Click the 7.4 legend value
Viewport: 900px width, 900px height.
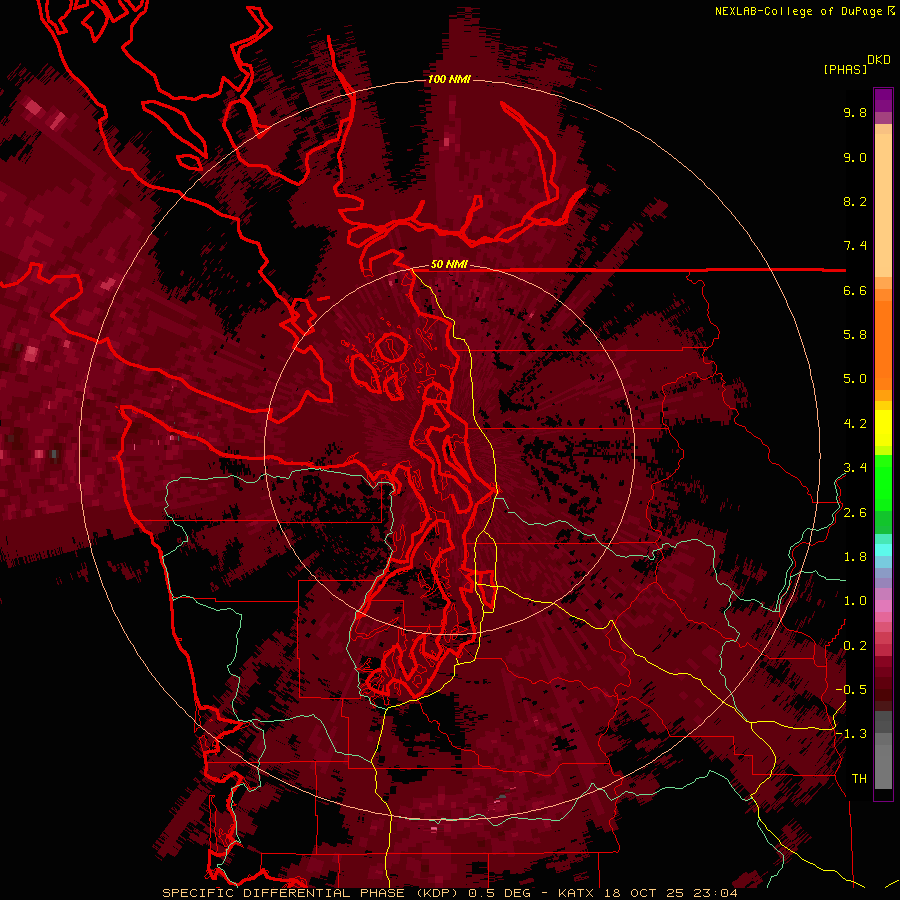(855, 246)
